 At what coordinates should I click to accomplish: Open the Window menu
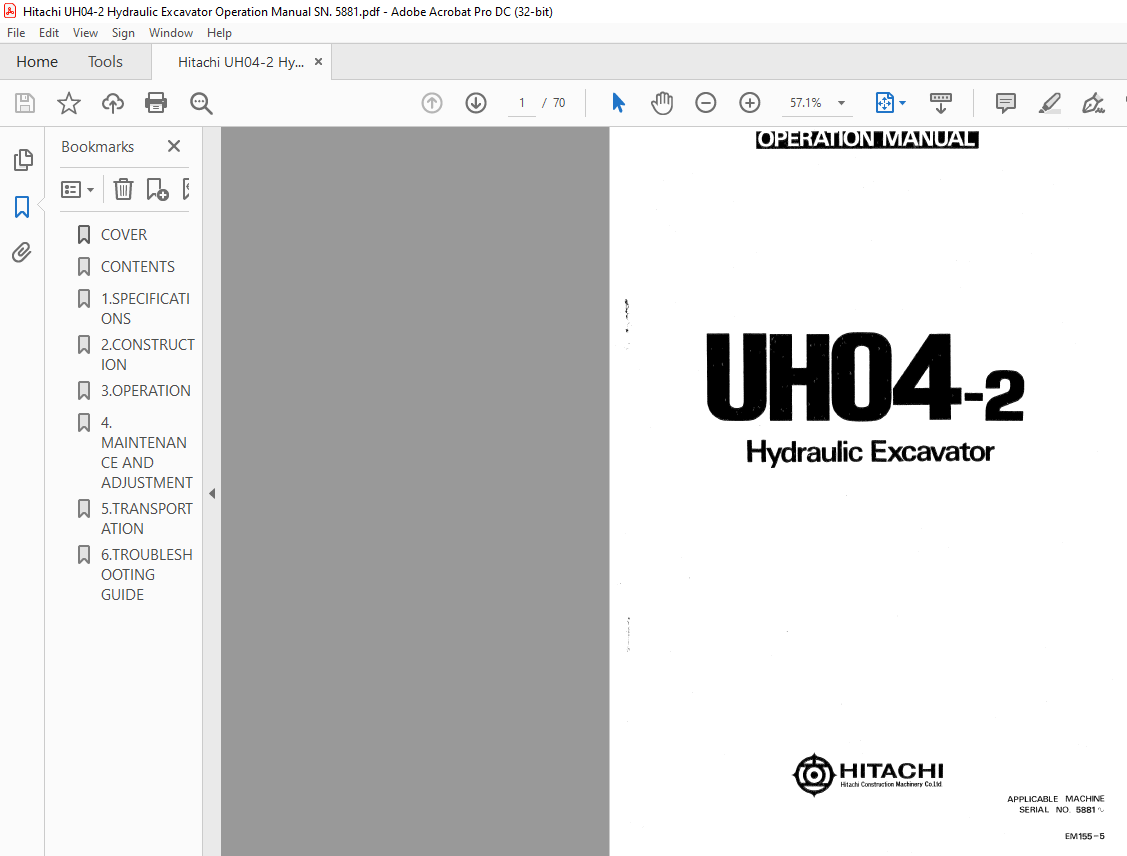pos(171,33)
